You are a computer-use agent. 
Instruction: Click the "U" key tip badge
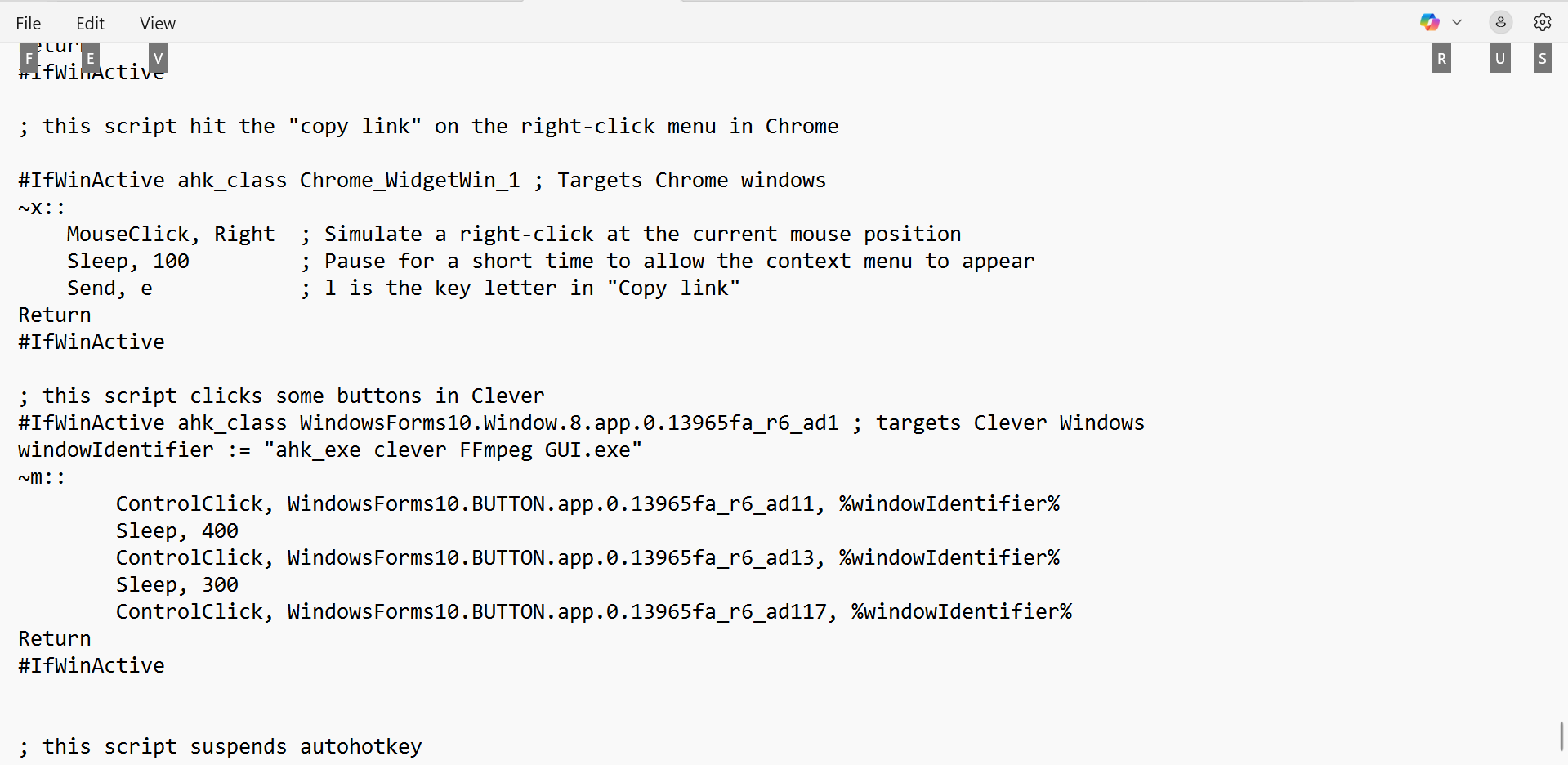click(1500, 59)
